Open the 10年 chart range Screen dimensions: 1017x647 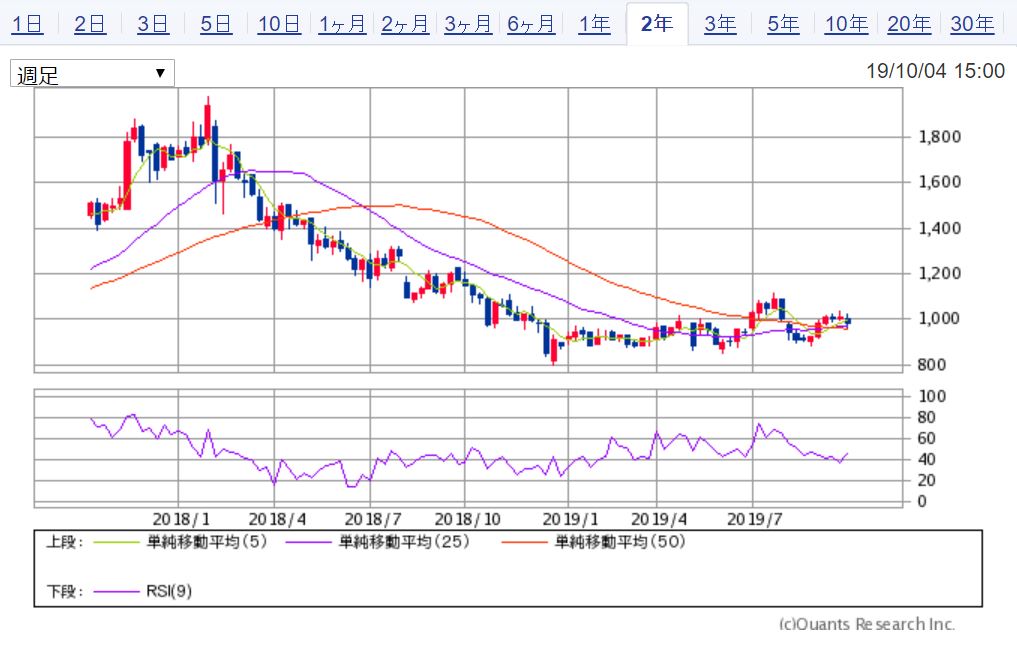[x=846, y=24]
